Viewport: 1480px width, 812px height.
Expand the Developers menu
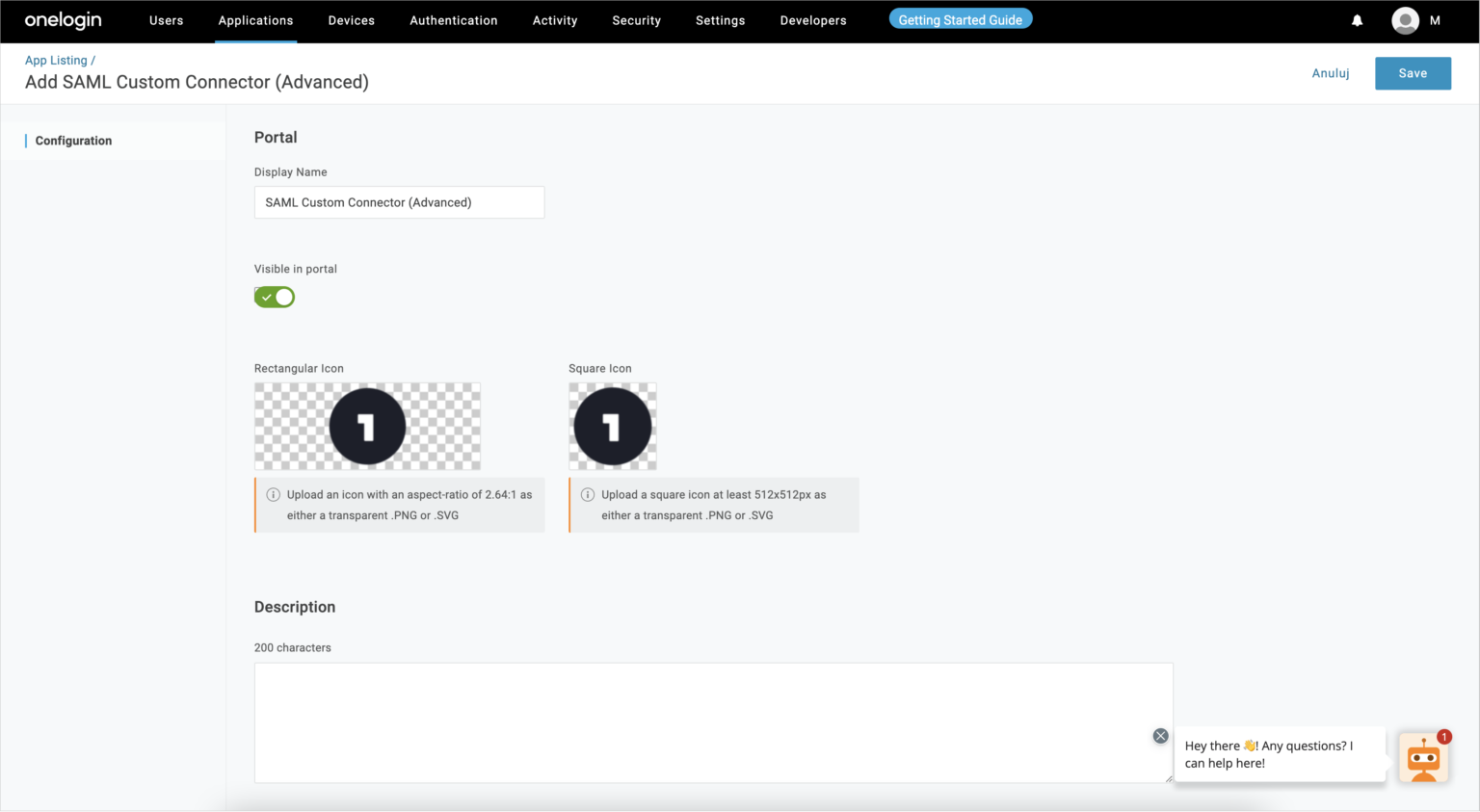[813, 20]
